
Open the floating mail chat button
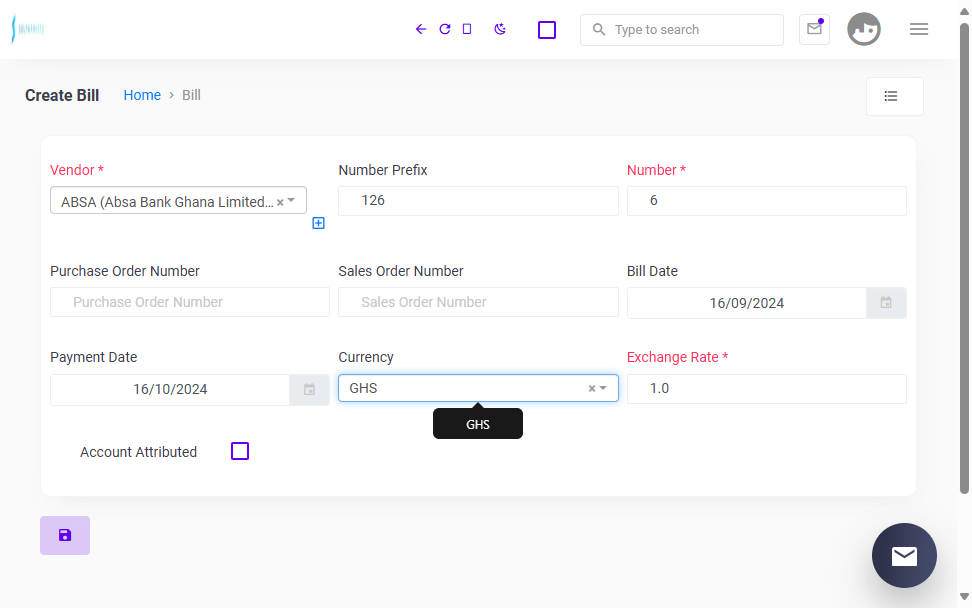[x=904, y=555]
